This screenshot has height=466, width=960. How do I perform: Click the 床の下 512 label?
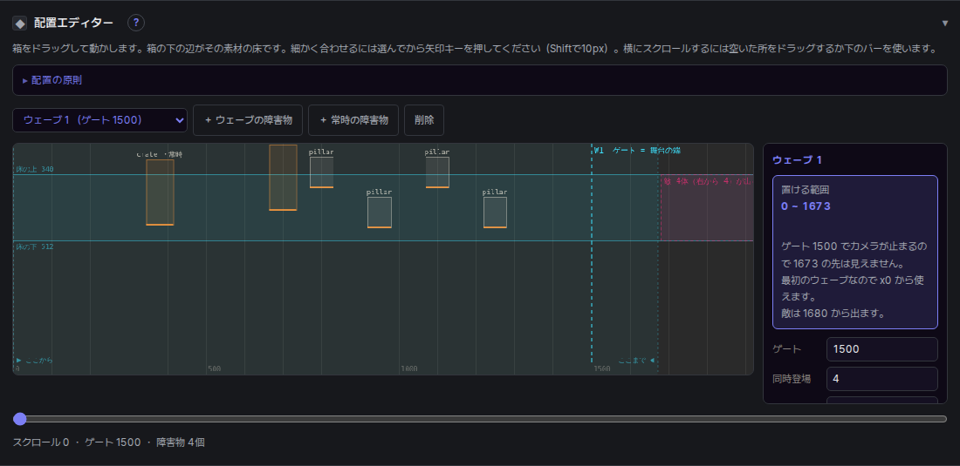coord(35,247)
